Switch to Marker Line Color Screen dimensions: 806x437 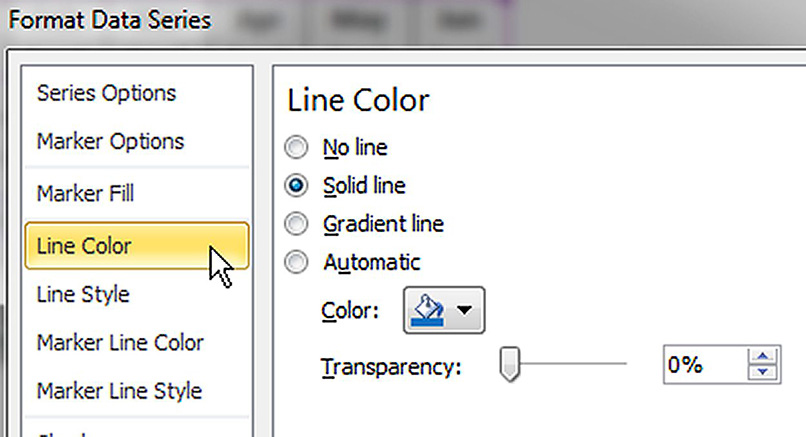[x=120, y=343]
